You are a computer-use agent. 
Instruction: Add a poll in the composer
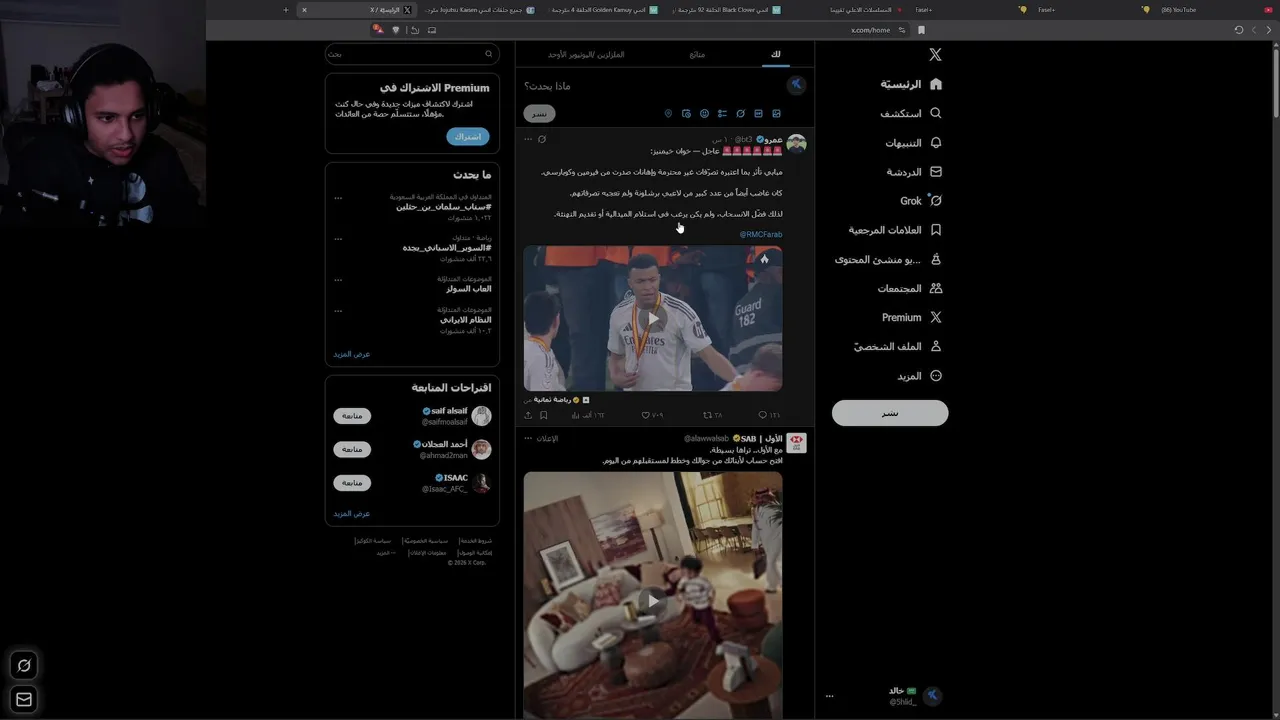pos(722,114)
